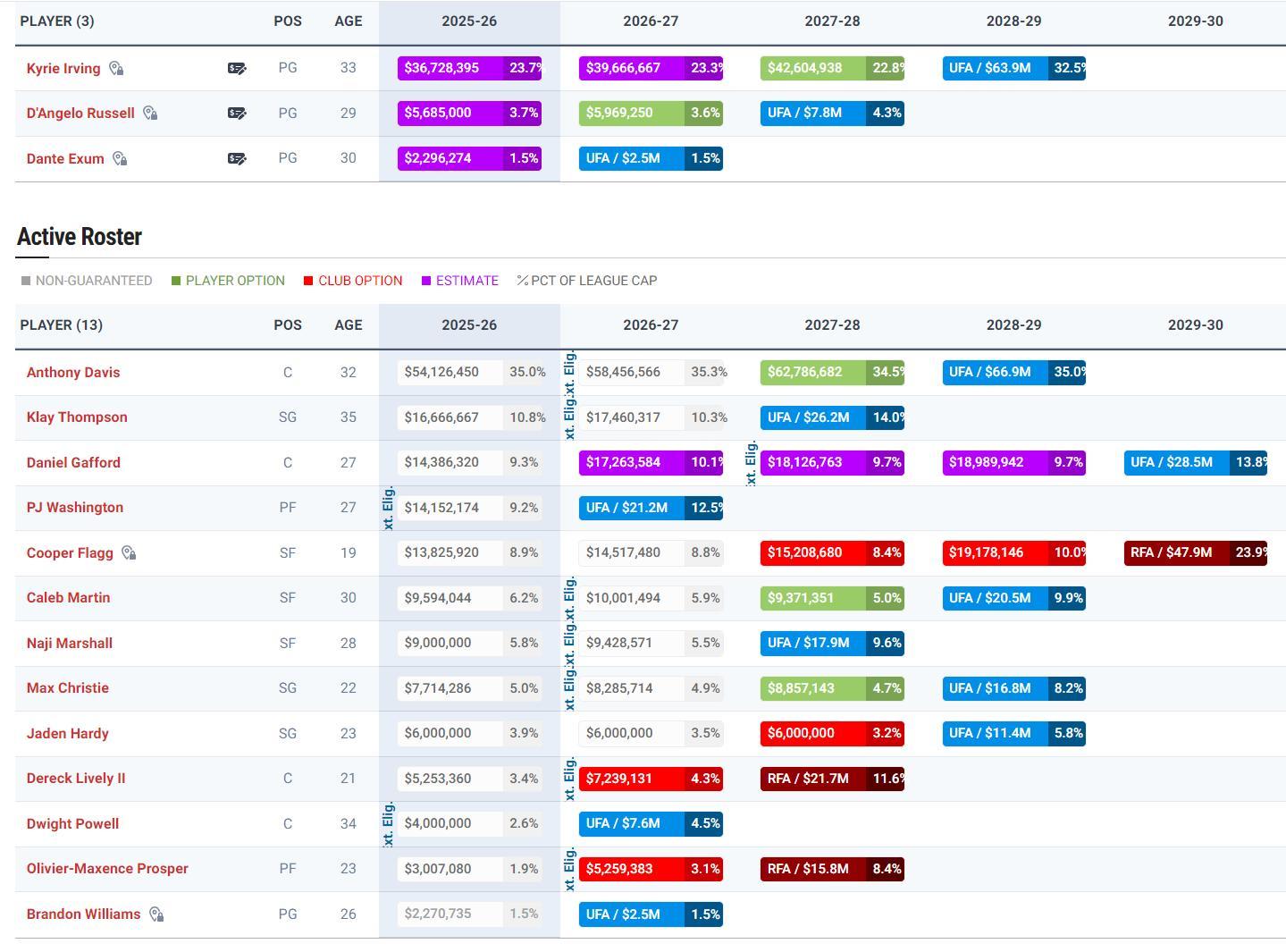The width and height of the screenshot is (1286, 952).
Task: Open the signed-contract check icon in Dante Exum's row
Action: (x=237, y=159)
